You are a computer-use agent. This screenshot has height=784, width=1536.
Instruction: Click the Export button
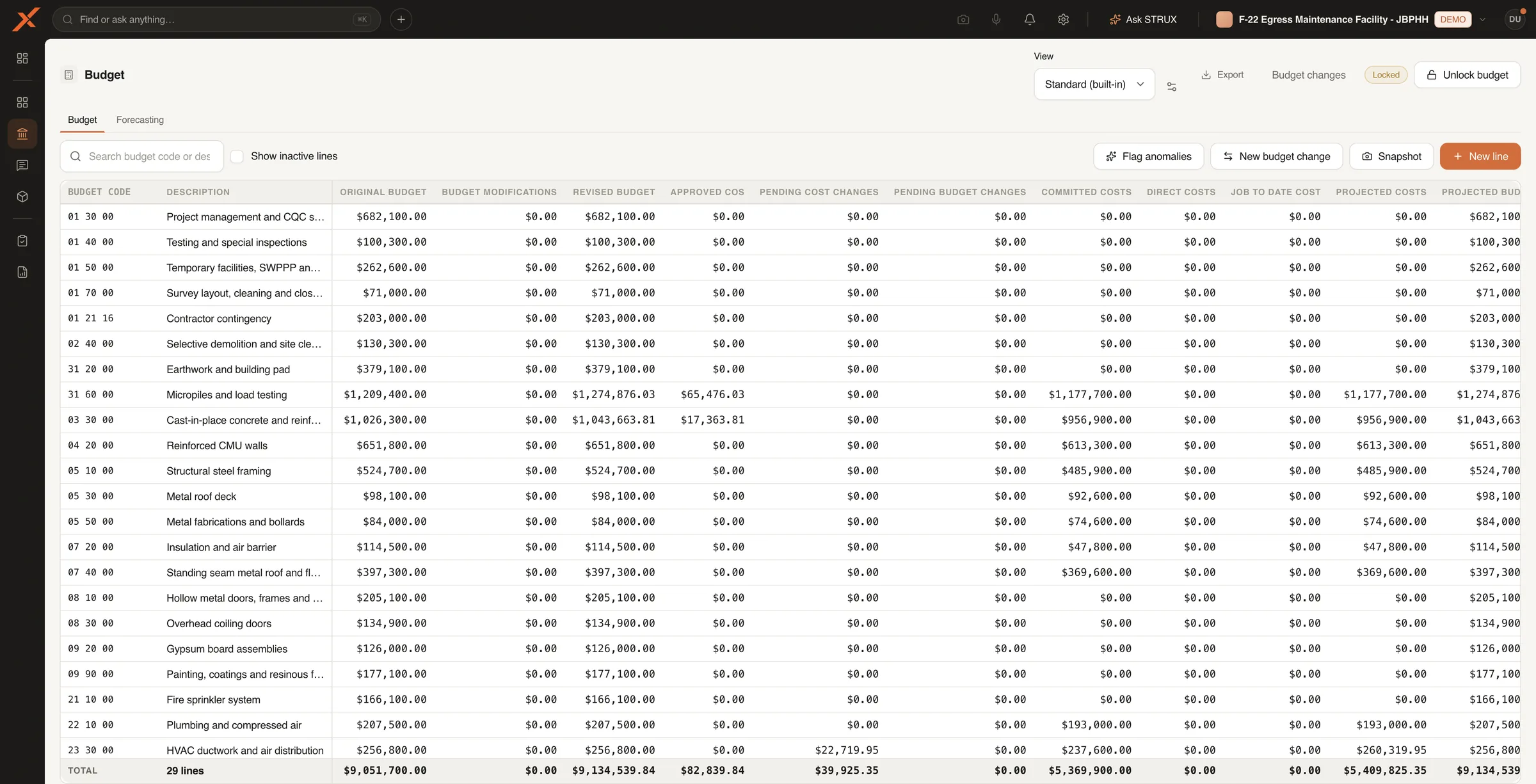pos(1222,75)
